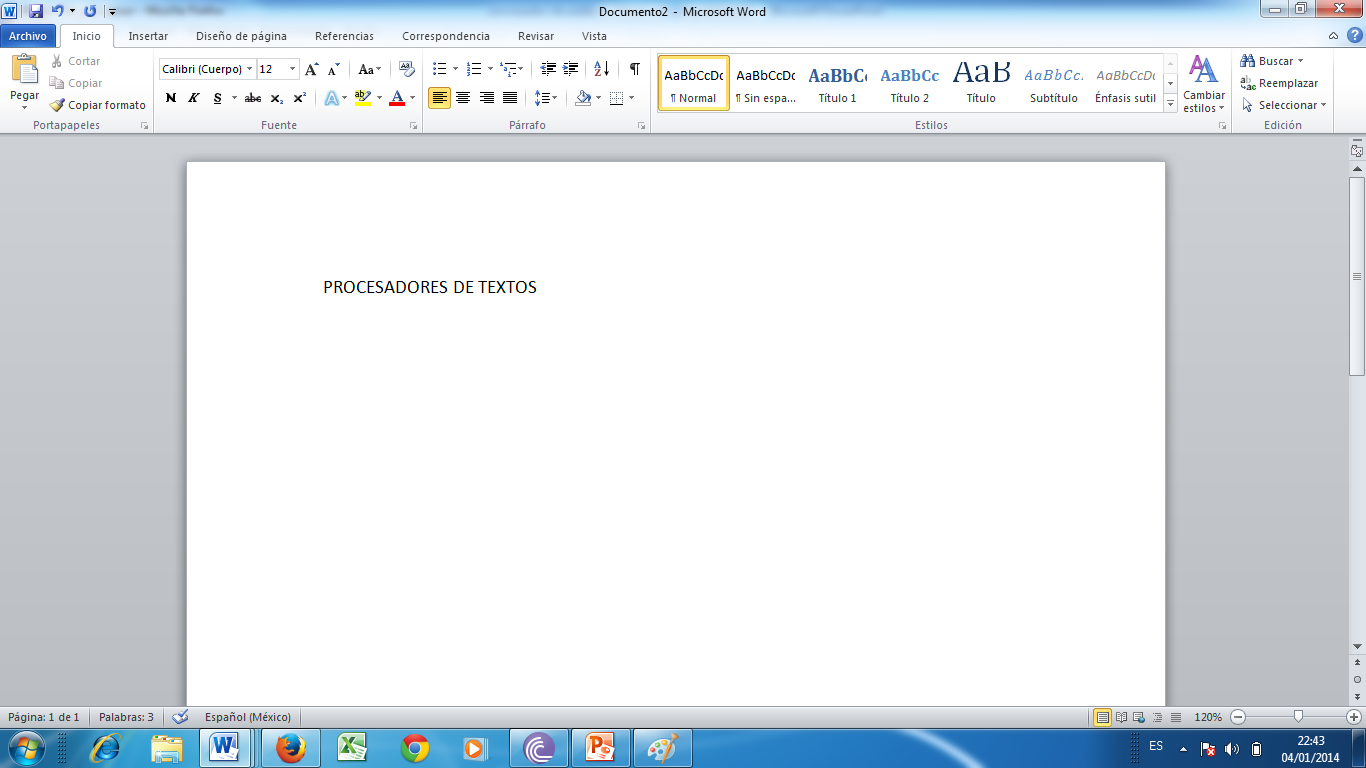Viewport: 1366px width, 768px height.
Task: Toggle italic formatting (K)
Action: click(x=193, y=98)
